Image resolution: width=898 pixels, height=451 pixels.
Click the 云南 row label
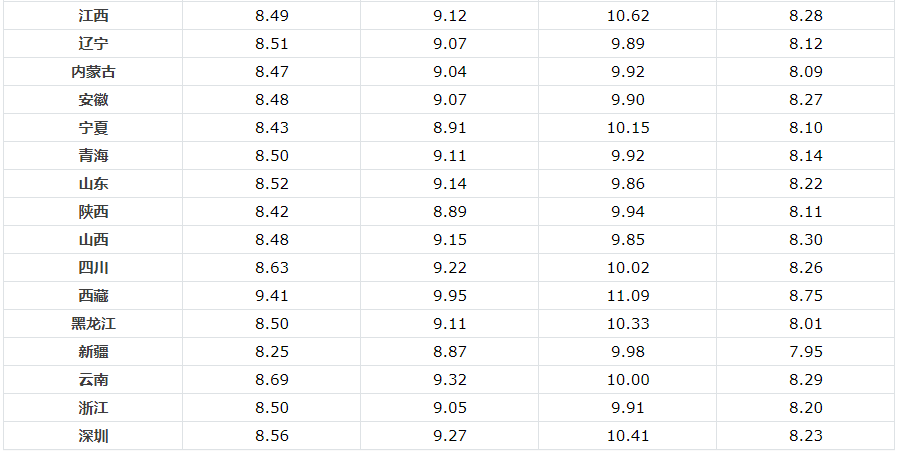[93, 380]
